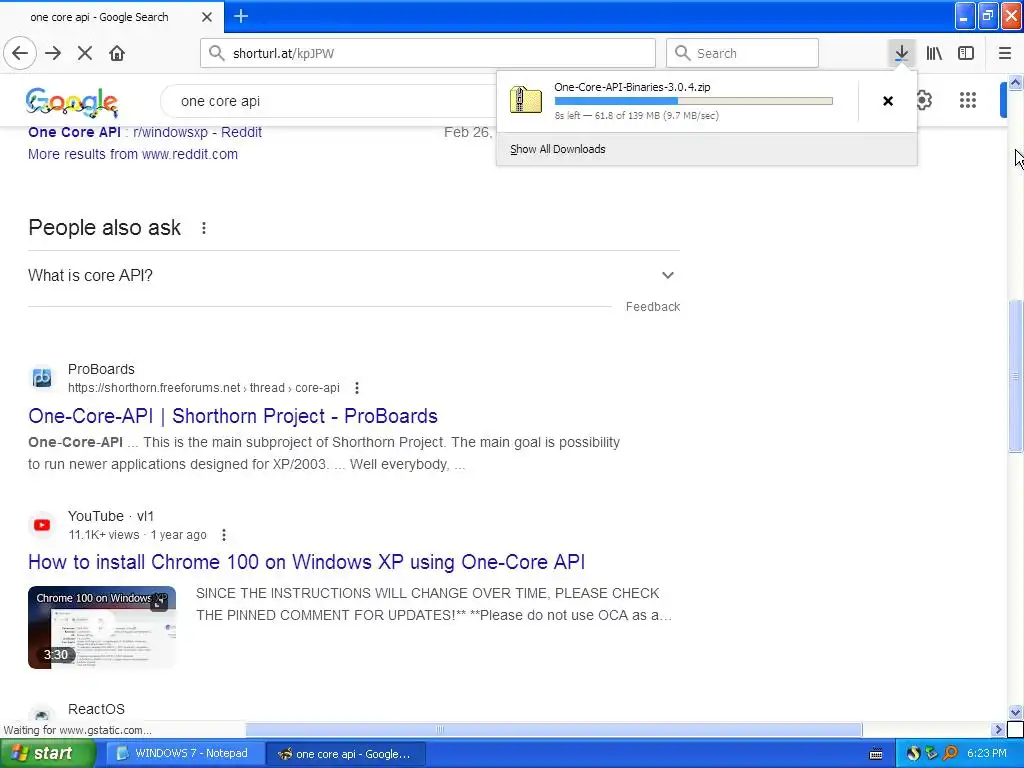This screenshot has height=768, width=1024.
Task: Open the Google apps grid
Action: pyautogui.click(x=968, y=100)
